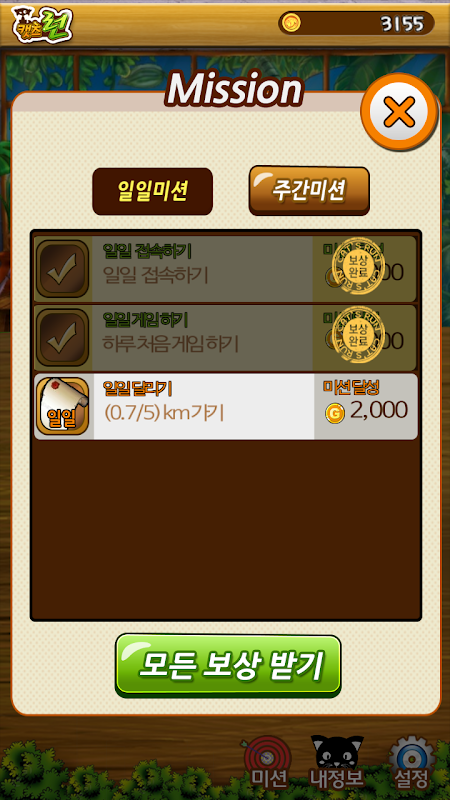Tap the 일일 scroll icon of 일일달리기
Screen dimensions: 450x800
(62, 406)
